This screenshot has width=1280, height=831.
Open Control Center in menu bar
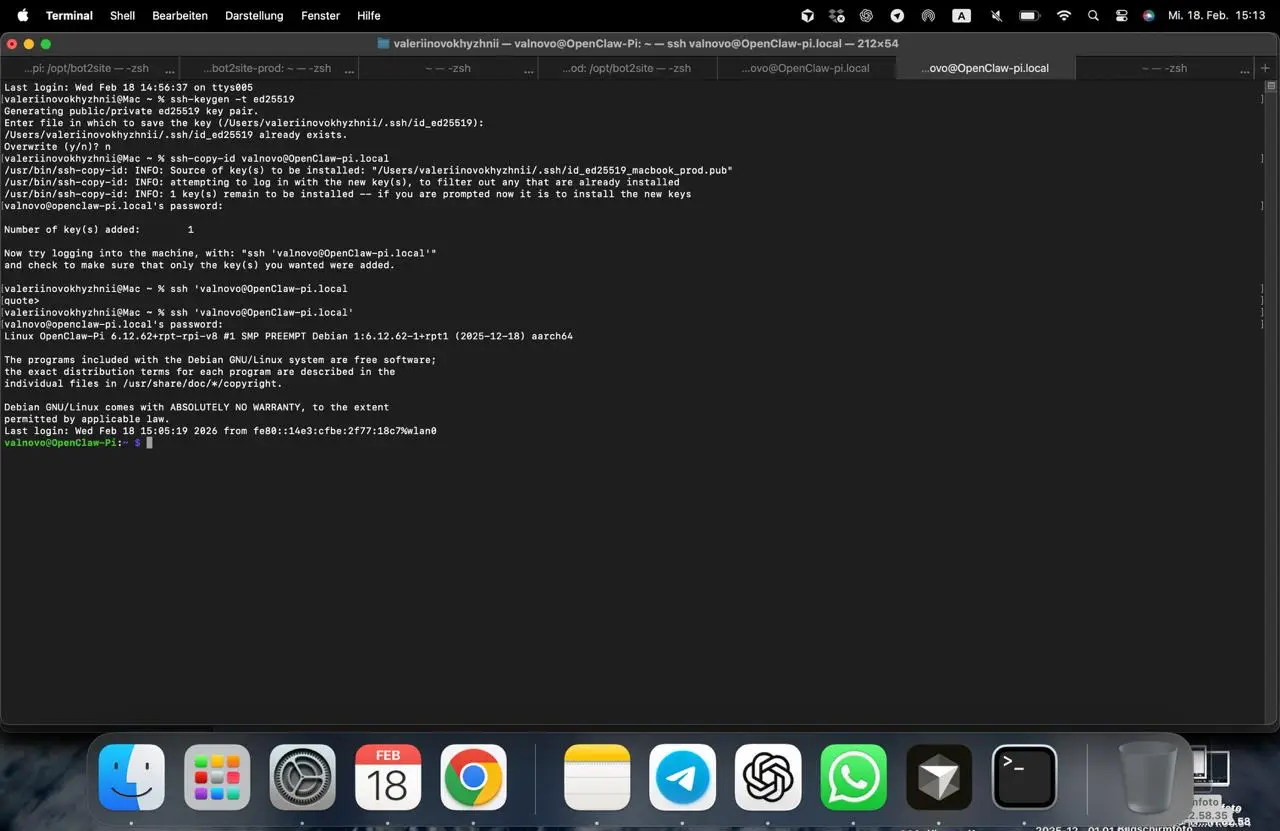(1121, 16)
